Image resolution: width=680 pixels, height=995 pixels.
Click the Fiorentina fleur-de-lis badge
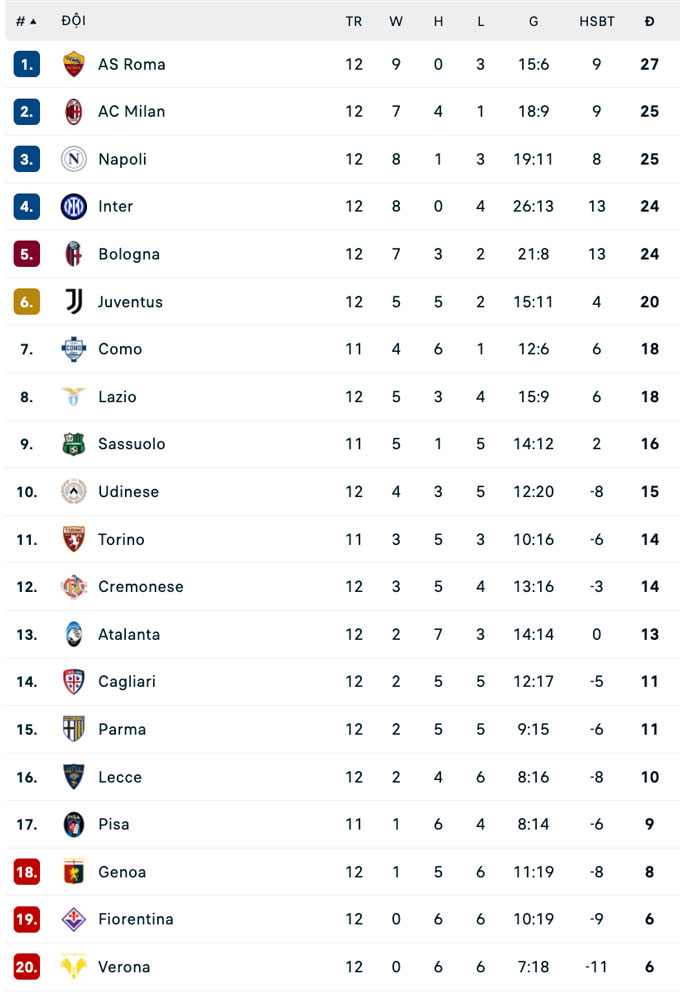[74, 919]
